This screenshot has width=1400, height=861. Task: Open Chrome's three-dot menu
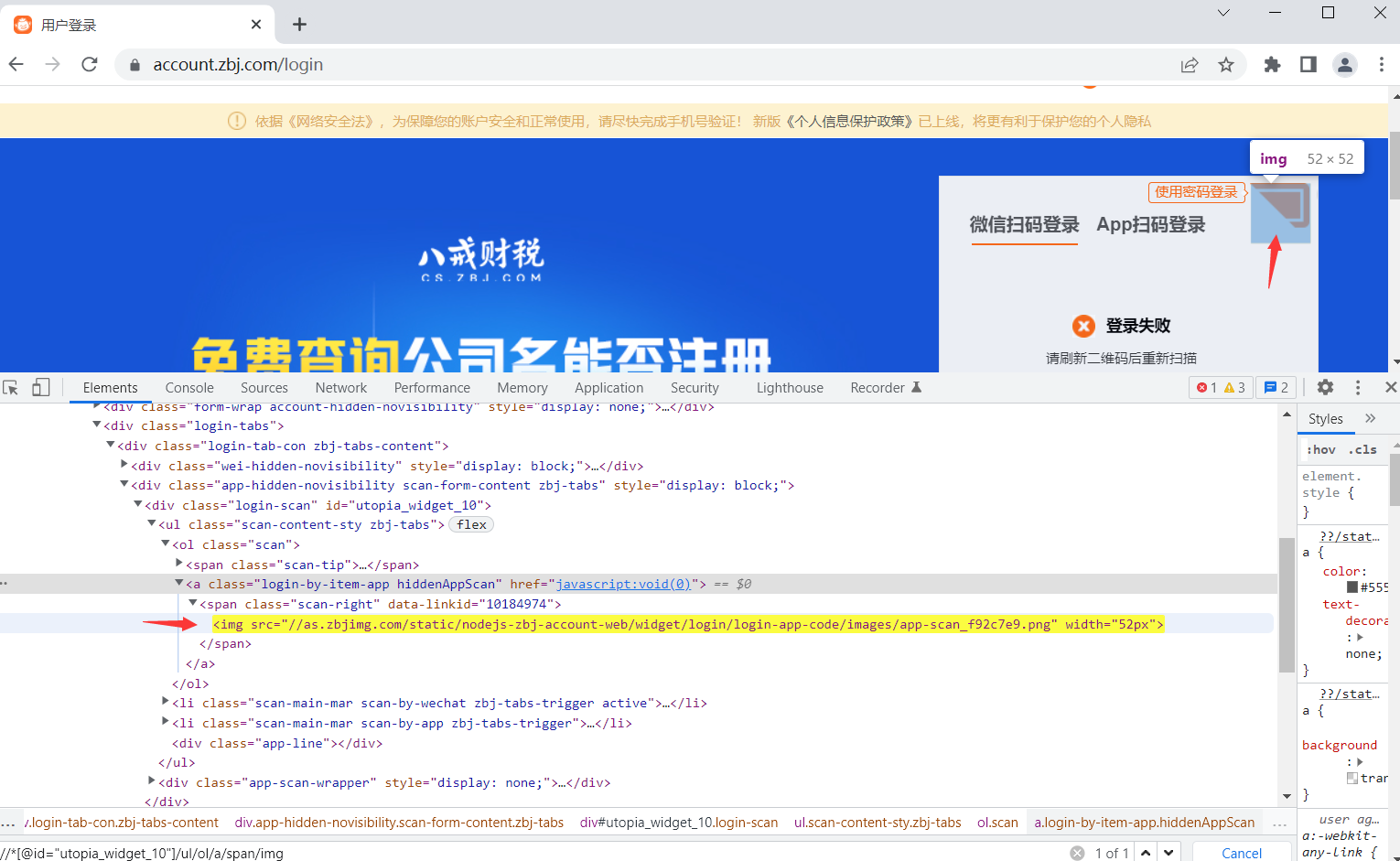(1382, 64)
